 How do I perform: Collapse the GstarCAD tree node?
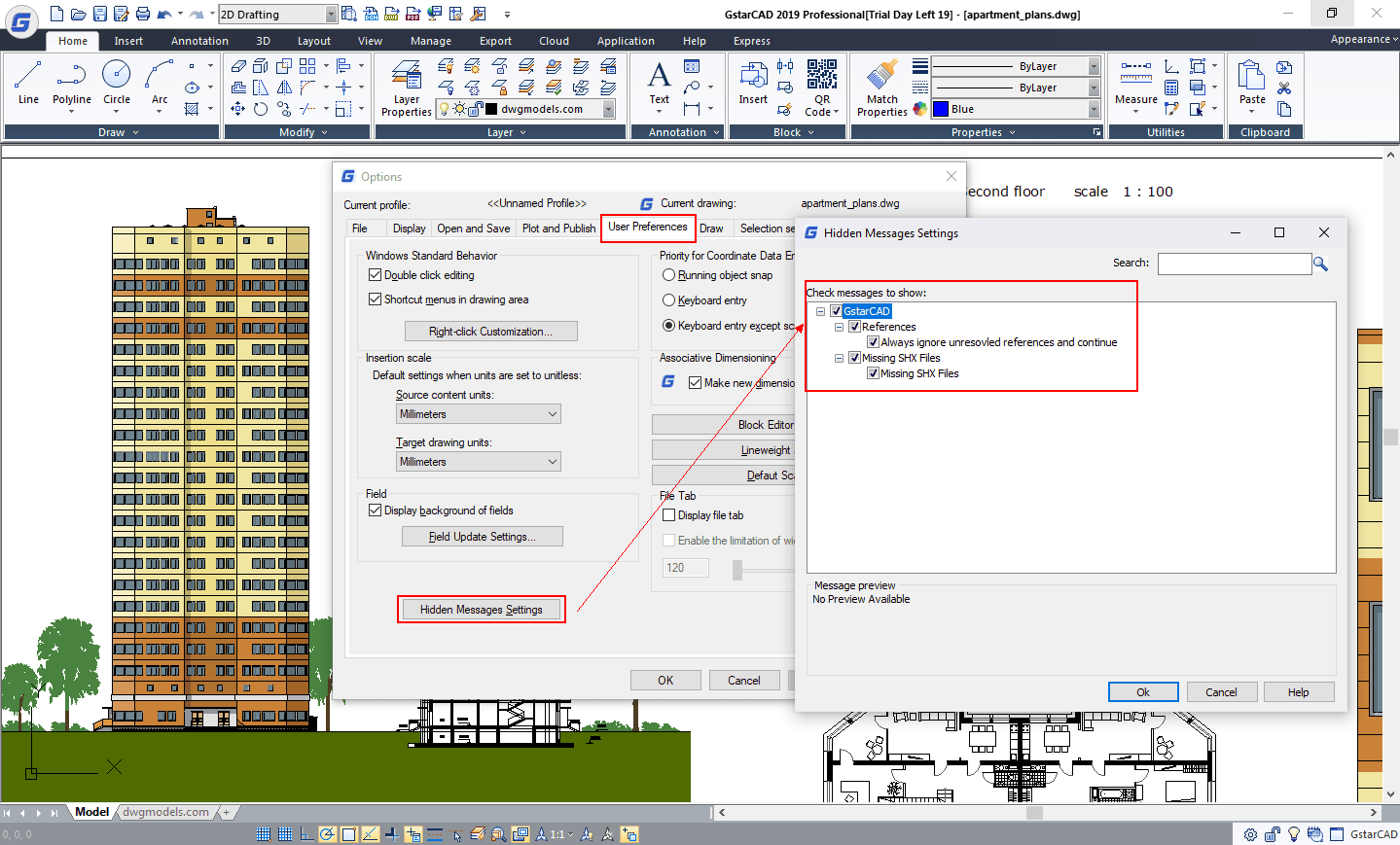point(820,311)
